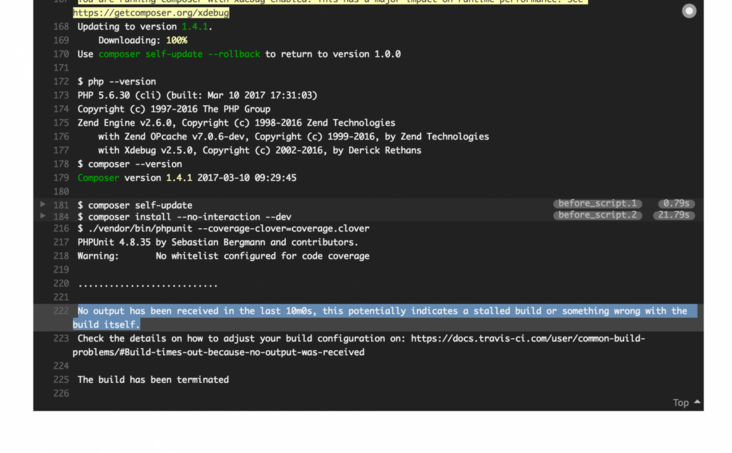Image resolution: width=732 pixels, height=453 pixels.
Task: Click the dotted test progress line 220
Action: tap(148, 284)
